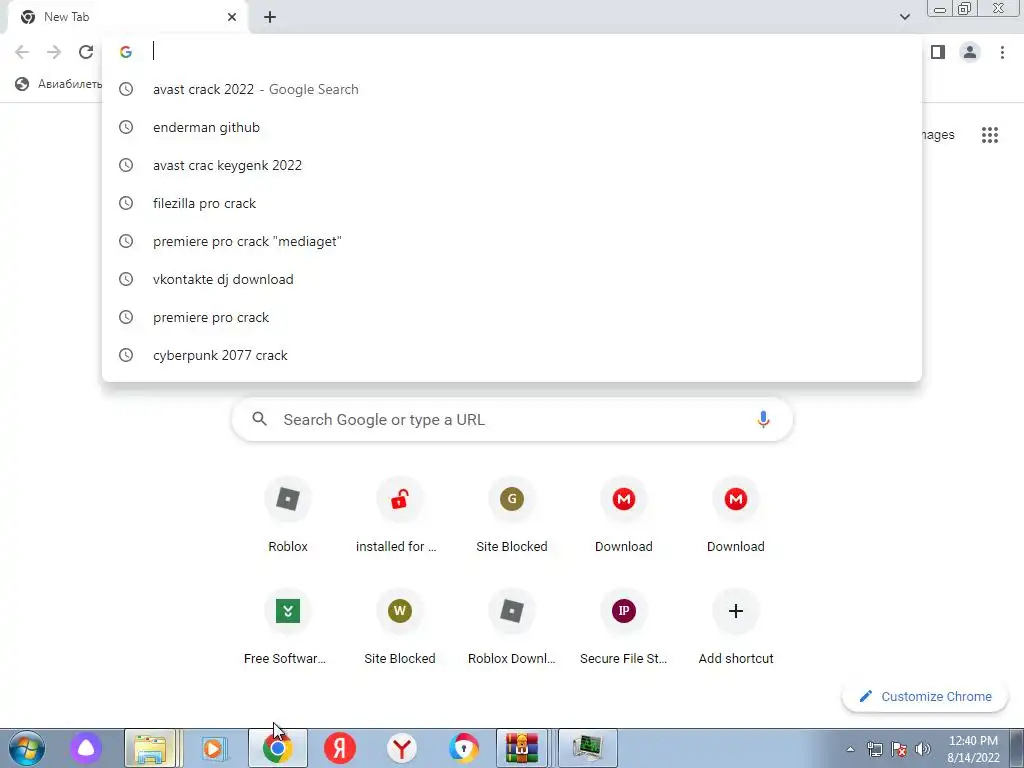
Task: Open the Chrome three-dot menu
Action: (1002, 52)
